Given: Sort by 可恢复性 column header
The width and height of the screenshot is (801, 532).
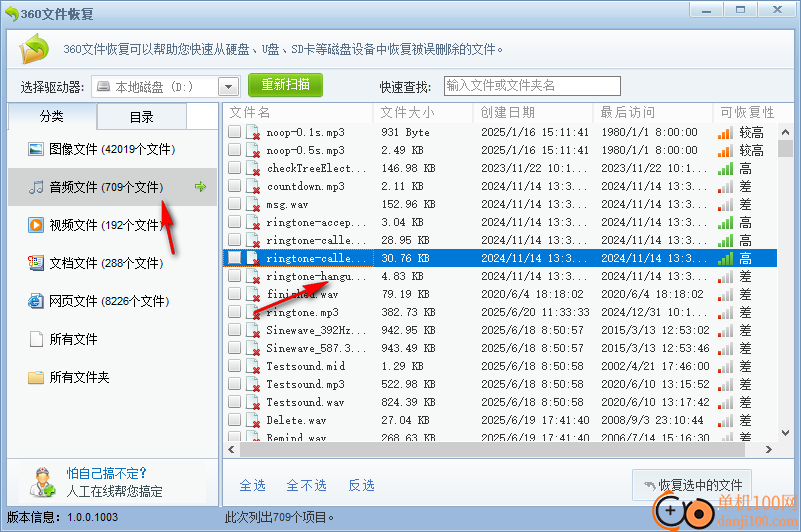Looking at the screenshot, I should pos(747,112).
